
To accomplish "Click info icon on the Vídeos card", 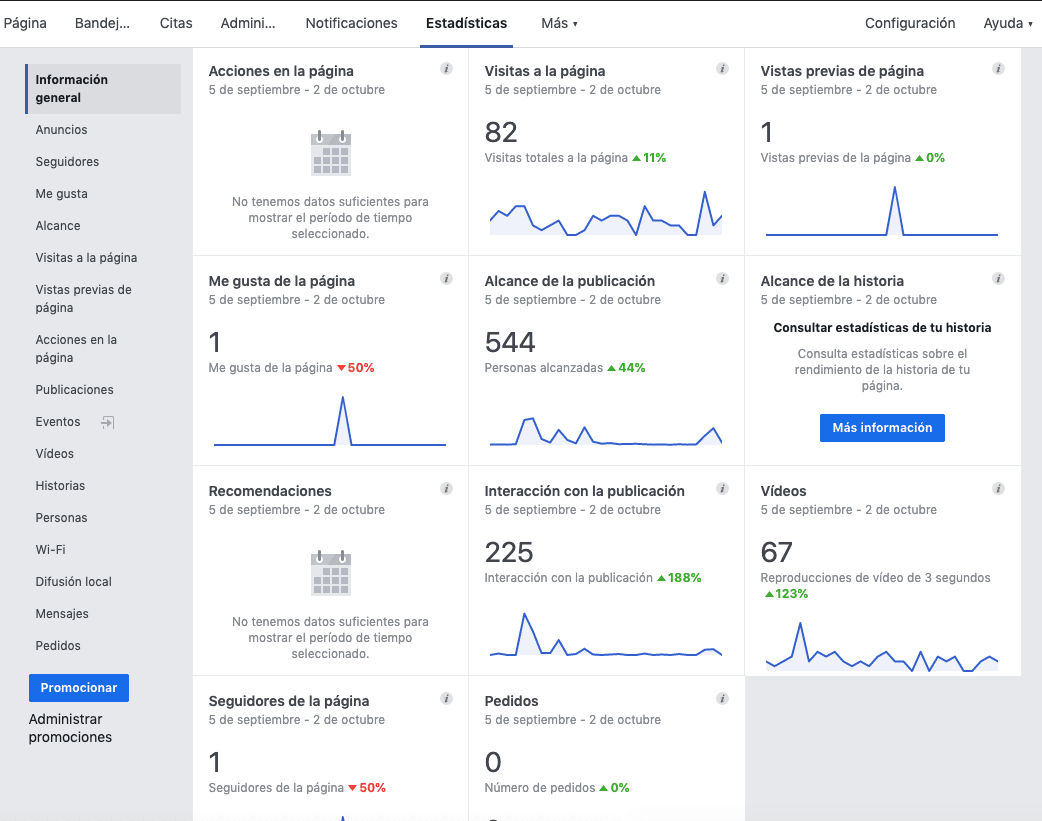I will click(997, 489).
